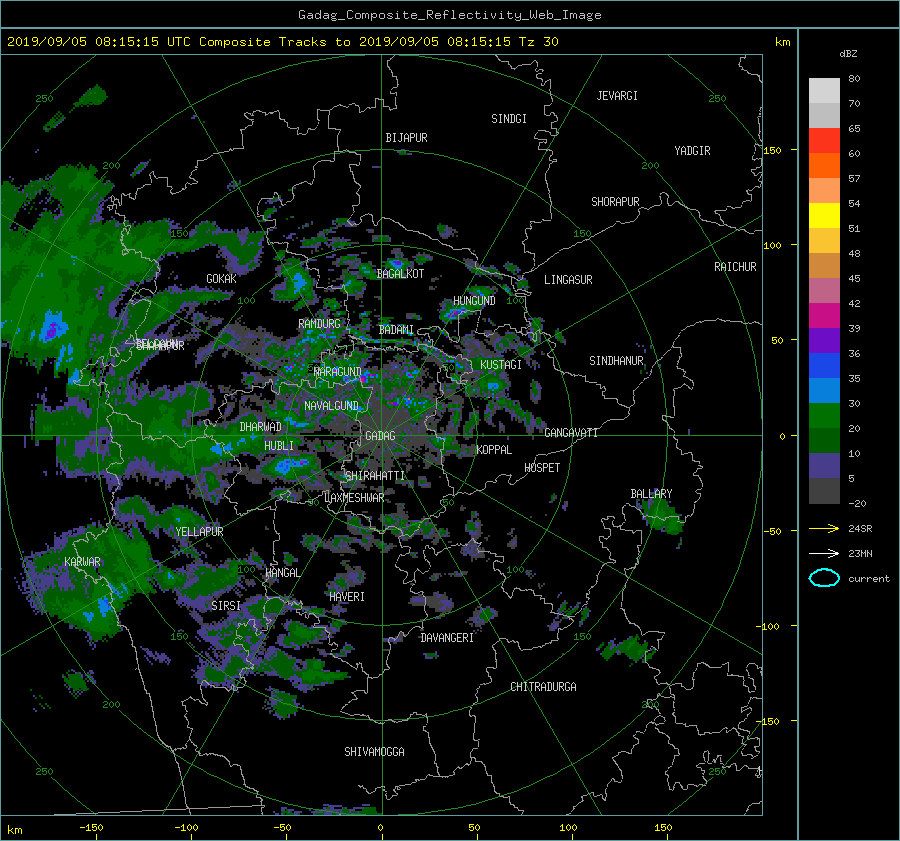The height and width of the screenshot is (841, 900).
Task: Click the SIRSI city label
Action: pyautogui.click(x=226, y=606)
